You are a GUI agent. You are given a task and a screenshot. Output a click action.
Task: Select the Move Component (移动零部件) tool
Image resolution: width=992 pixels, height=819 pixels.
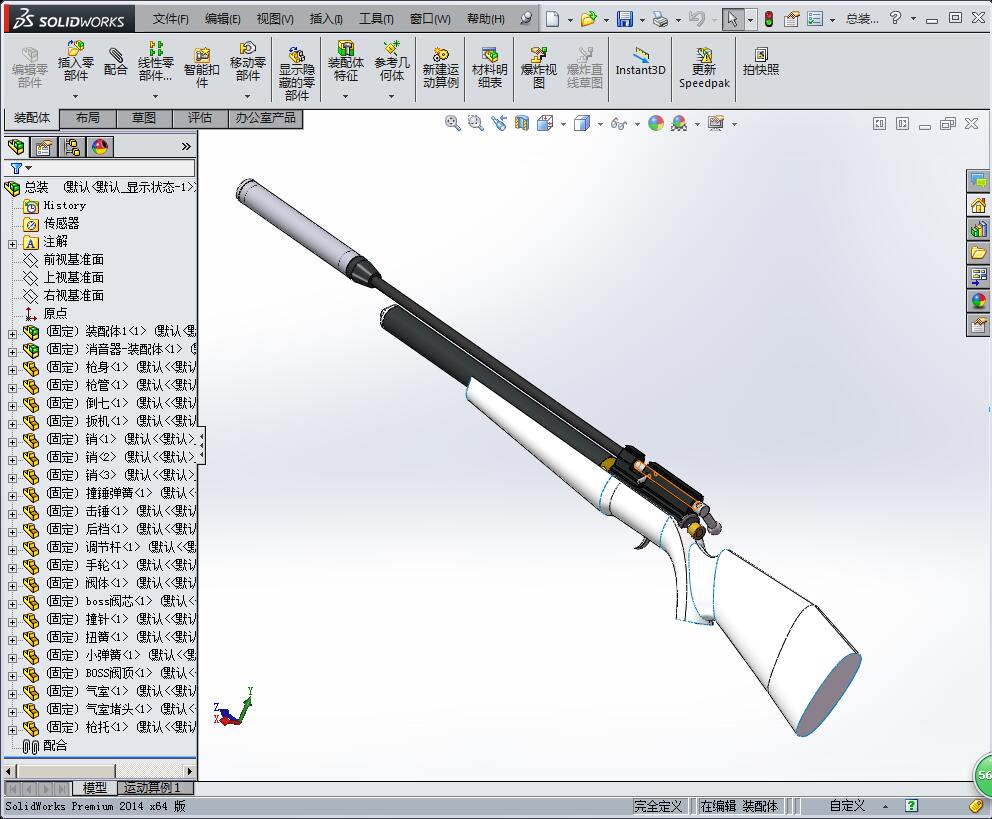247,61
